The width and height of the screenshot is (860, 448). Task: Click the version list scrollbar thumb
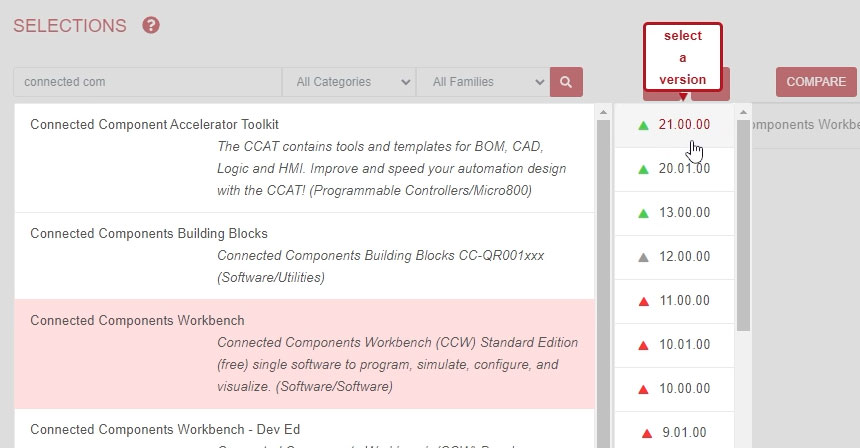click(743, 225)
